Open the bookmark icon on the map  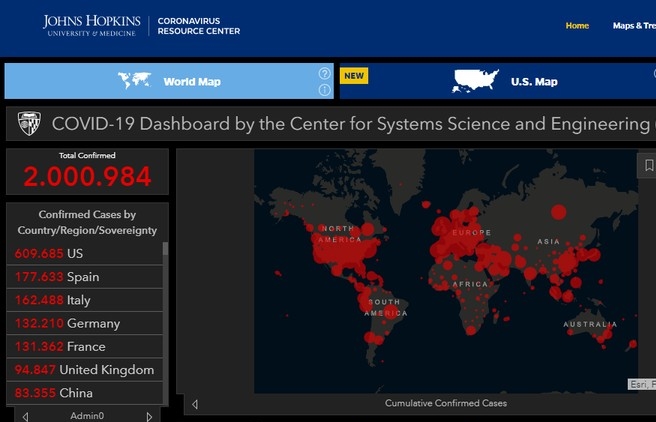point(648,165)
